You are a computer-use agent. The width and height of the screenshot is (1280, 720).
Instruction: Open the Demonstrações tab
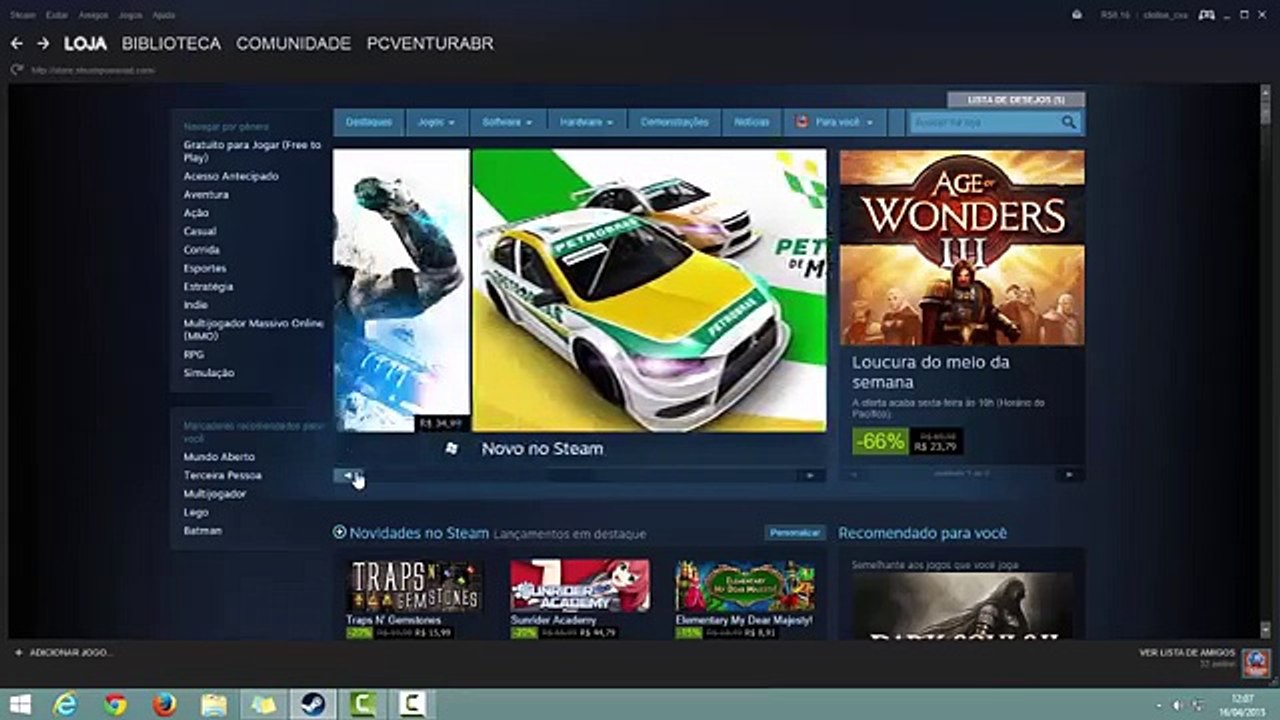click(x=674, y=122)
